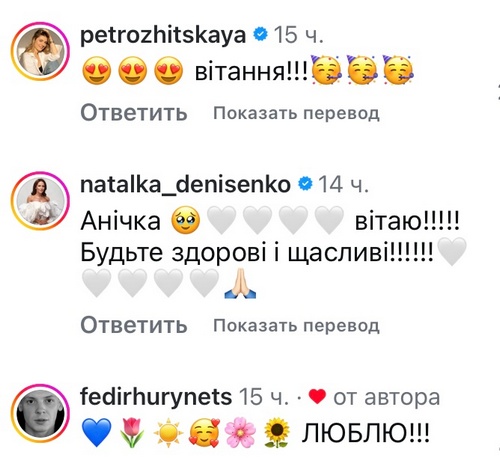Open petrozhitskaya's profile picture
This screenshot has height=461, width=500.
tap(40, 51)
